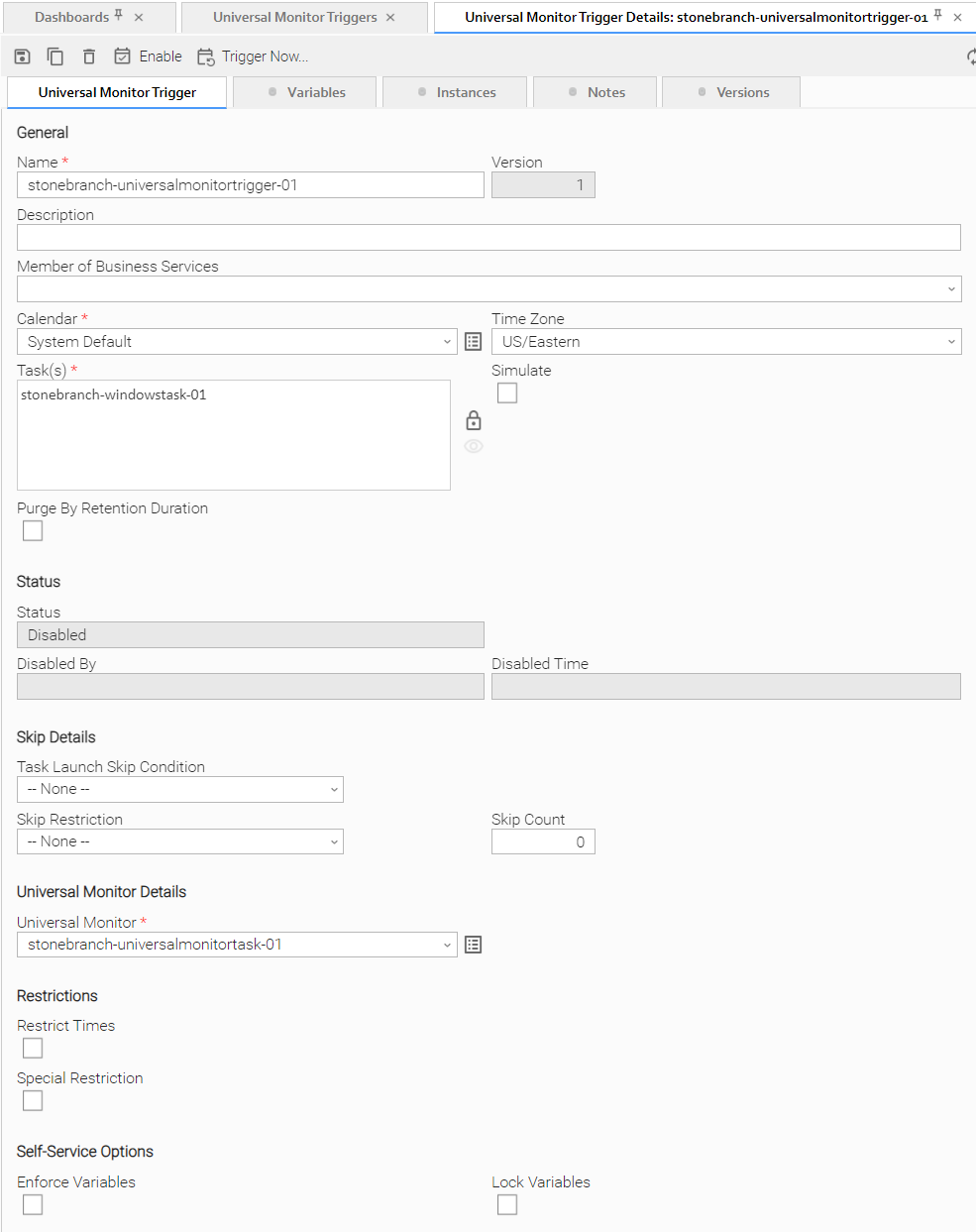Click the refresh icon at top right
This screenshot has height=1232, width=976.
point(970,56)
